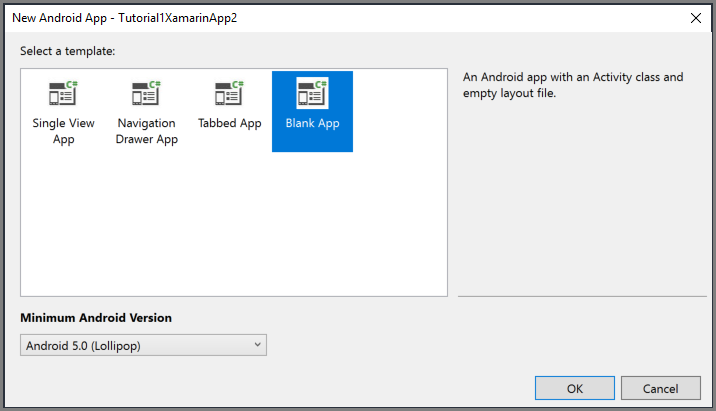Confirm with the OK button

[575, 388]
